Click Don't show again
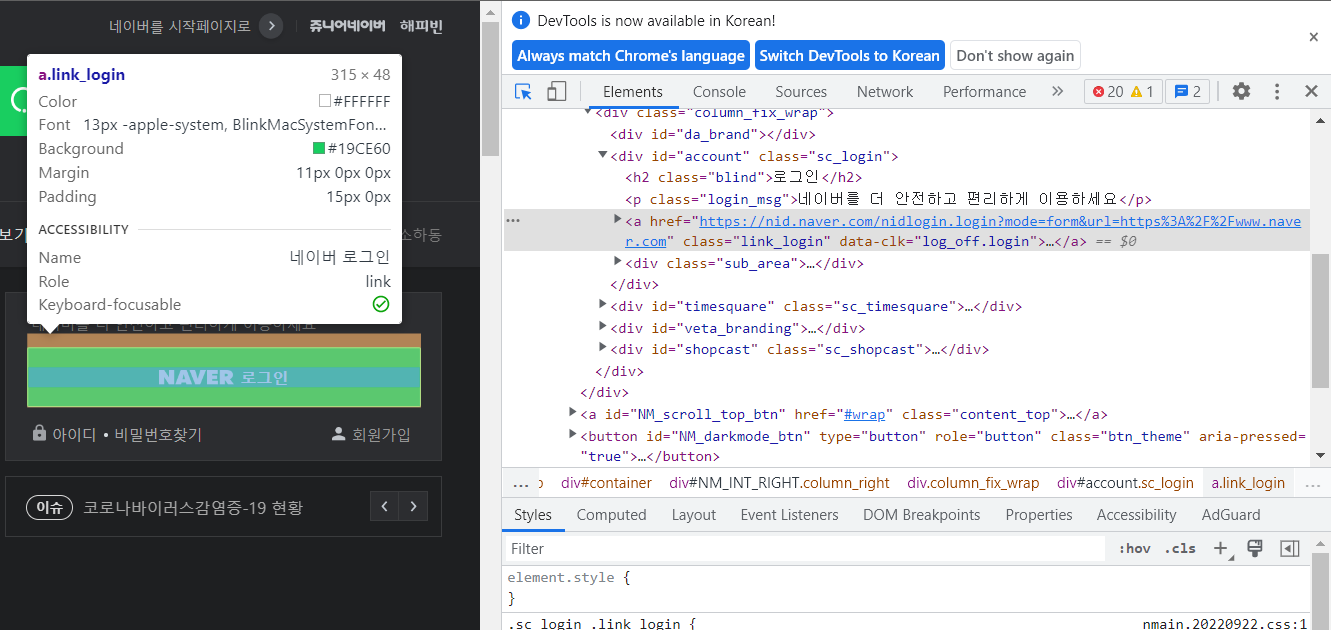 [x=1015, y=56]
